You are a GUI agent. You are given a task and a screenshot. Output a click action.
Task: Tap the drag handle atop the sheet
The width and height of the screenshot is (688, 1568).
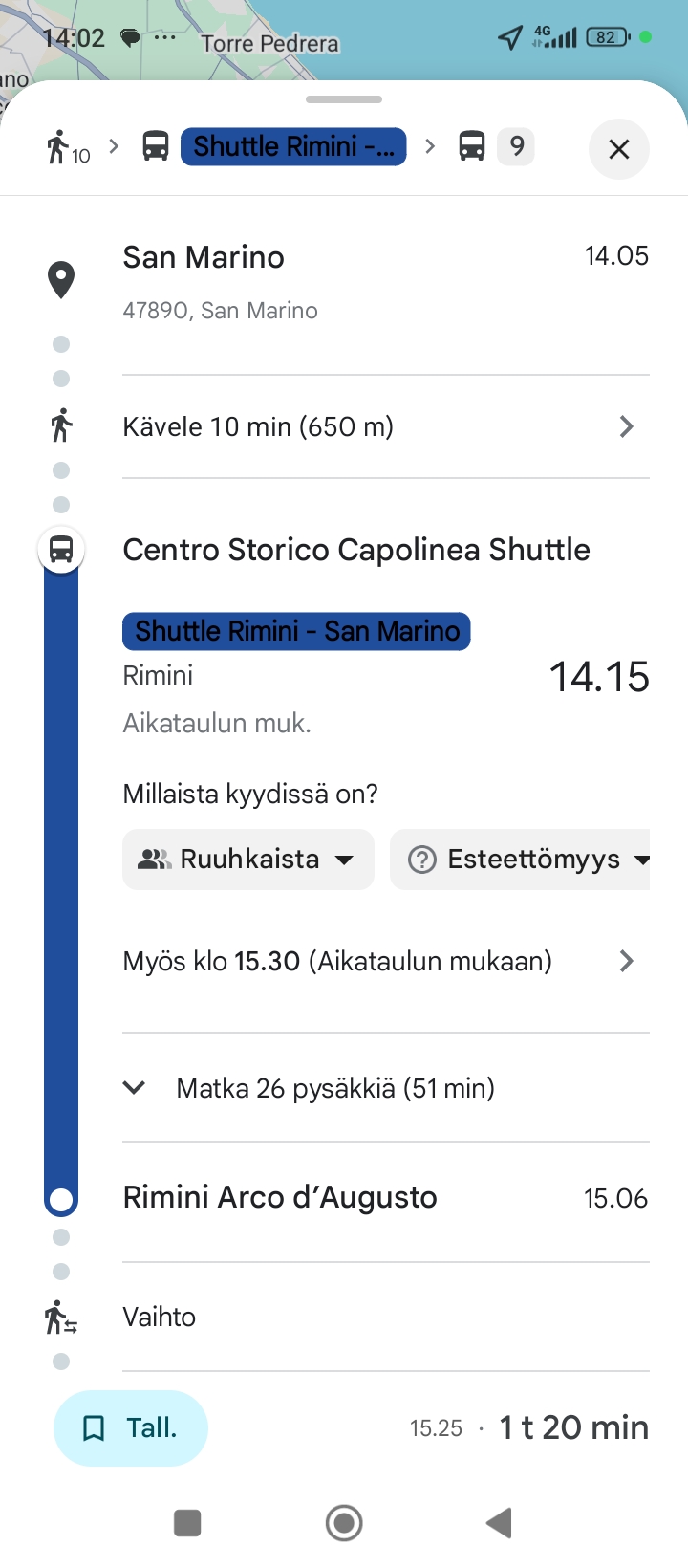click(344, 99)
